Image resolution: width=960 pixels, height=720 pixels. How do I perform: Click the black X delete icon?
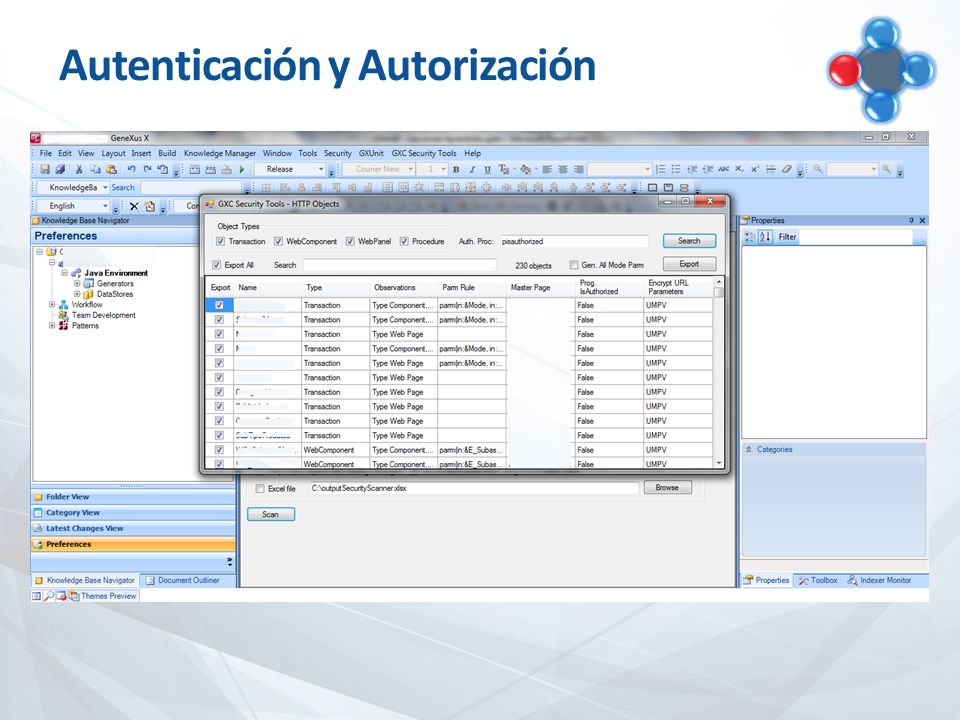tap(134, 206)
